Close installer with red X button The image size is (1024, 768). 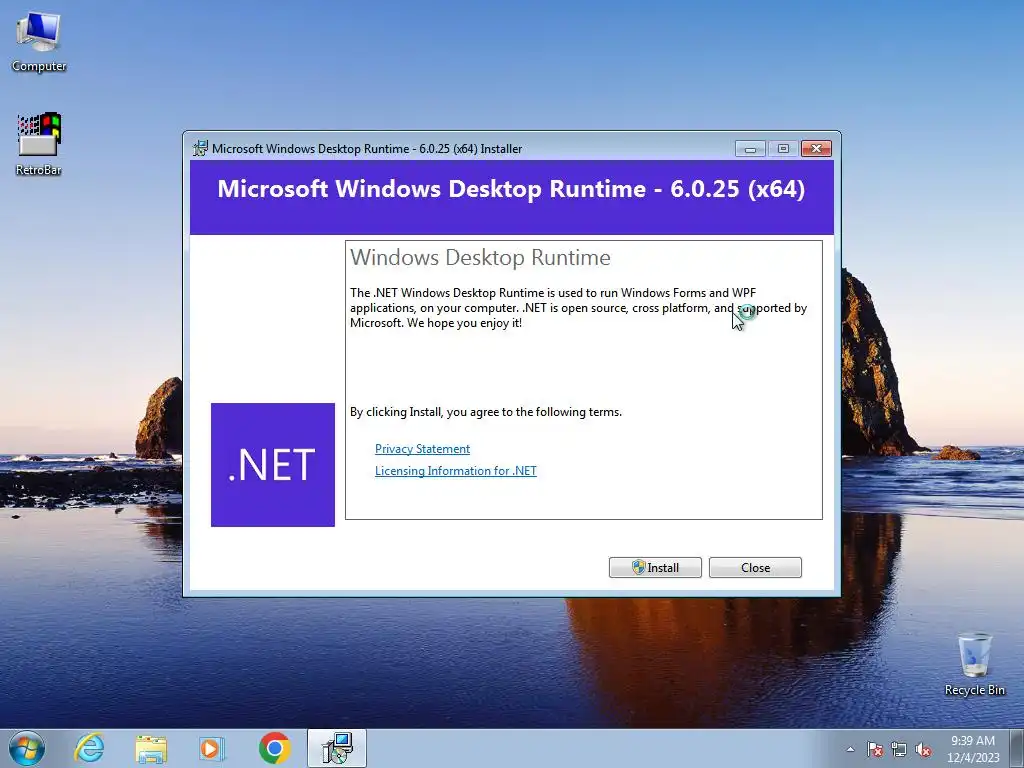(x=816, y=149)
